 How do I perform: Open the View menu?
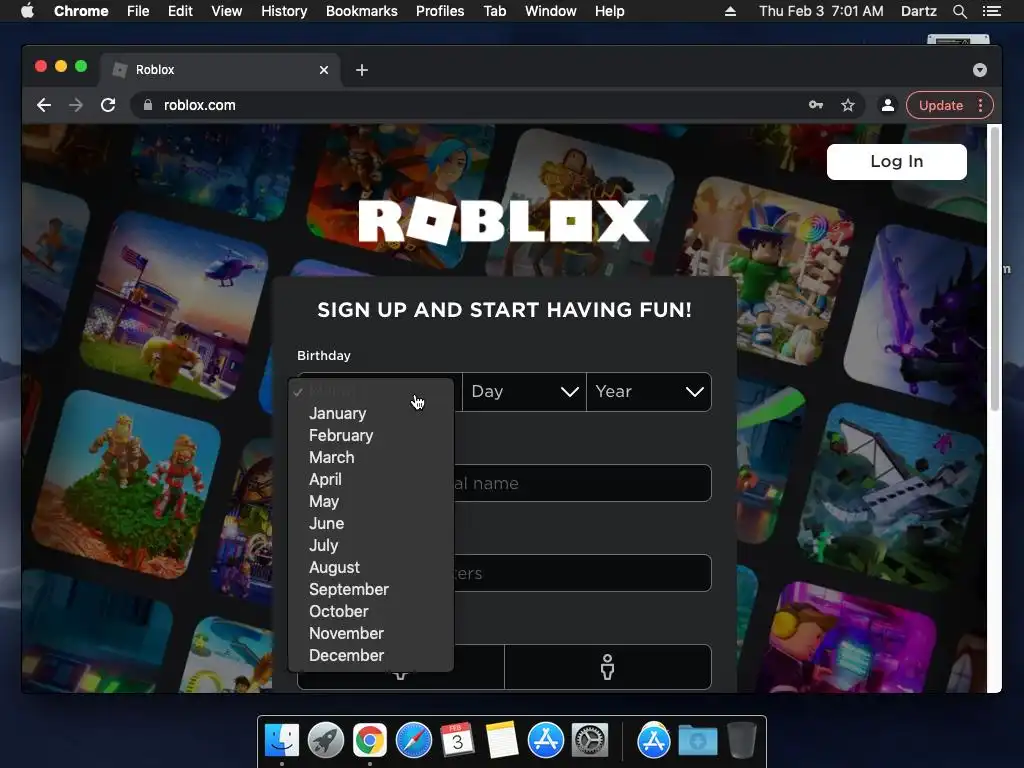[x=227, y=11]
